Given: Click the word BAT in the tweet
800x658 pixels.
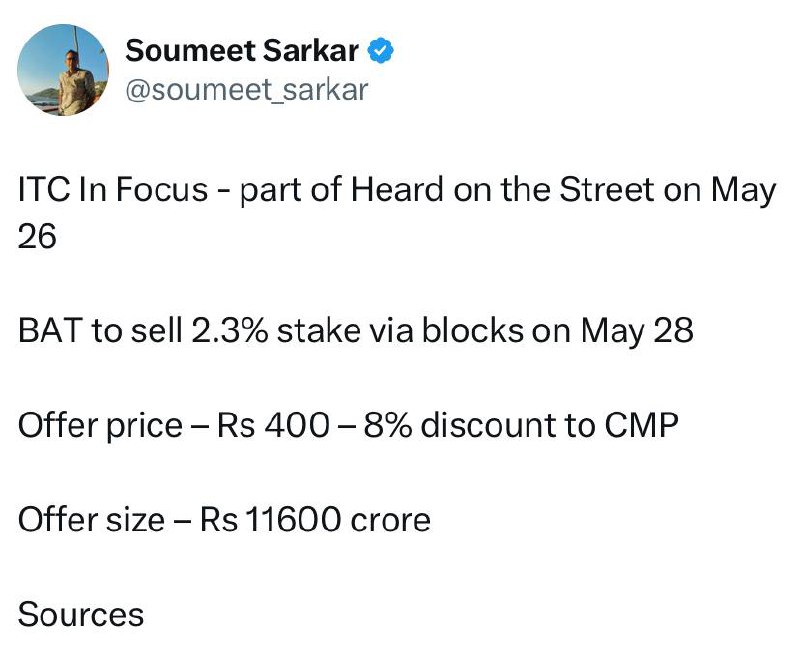Looking at the screenshot, I should pos(50,330).
